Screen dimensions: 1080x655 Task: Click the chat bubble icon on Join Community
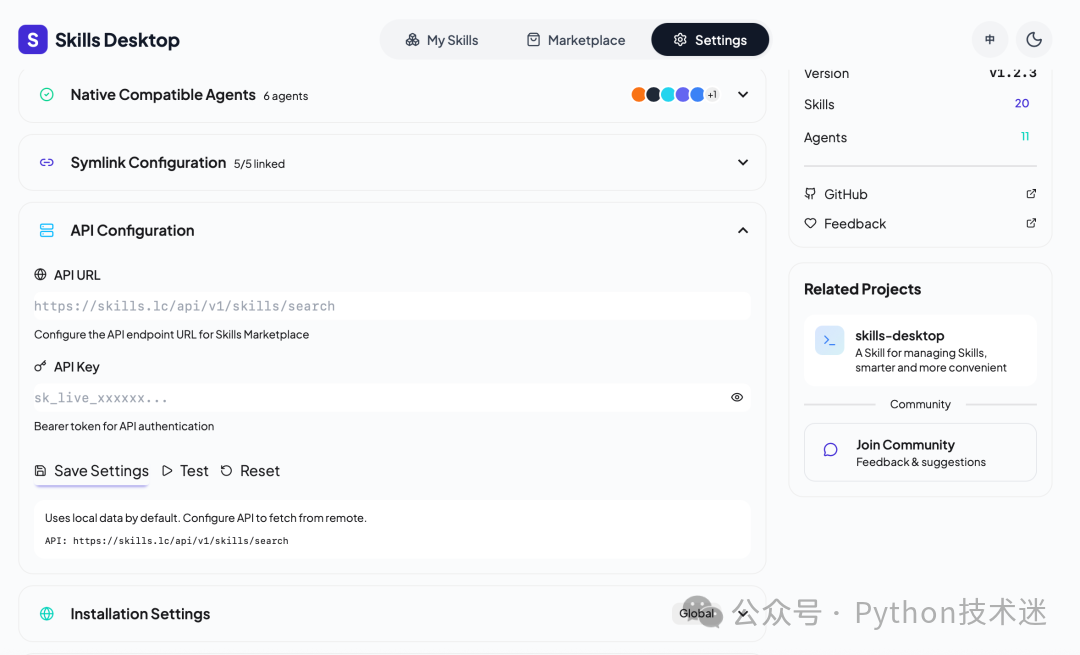tap(831, 450)
